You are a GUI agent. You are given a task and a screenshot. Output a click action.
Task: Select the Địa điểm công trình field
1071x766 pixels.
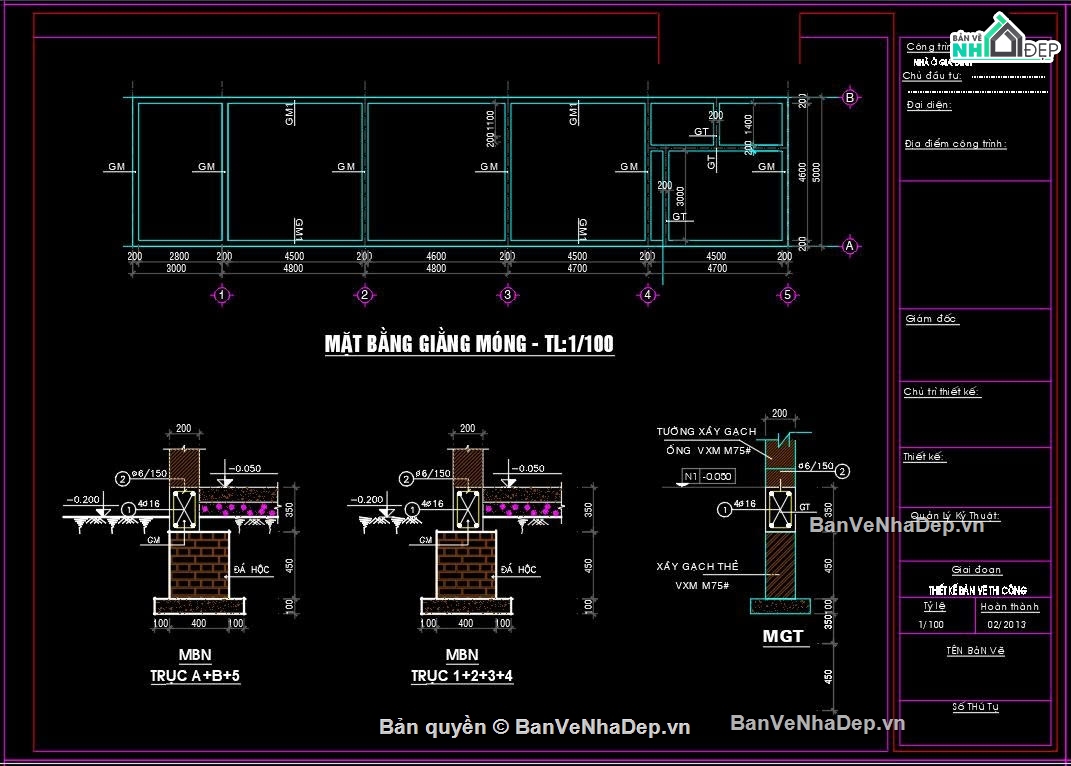tap(955, 144)
